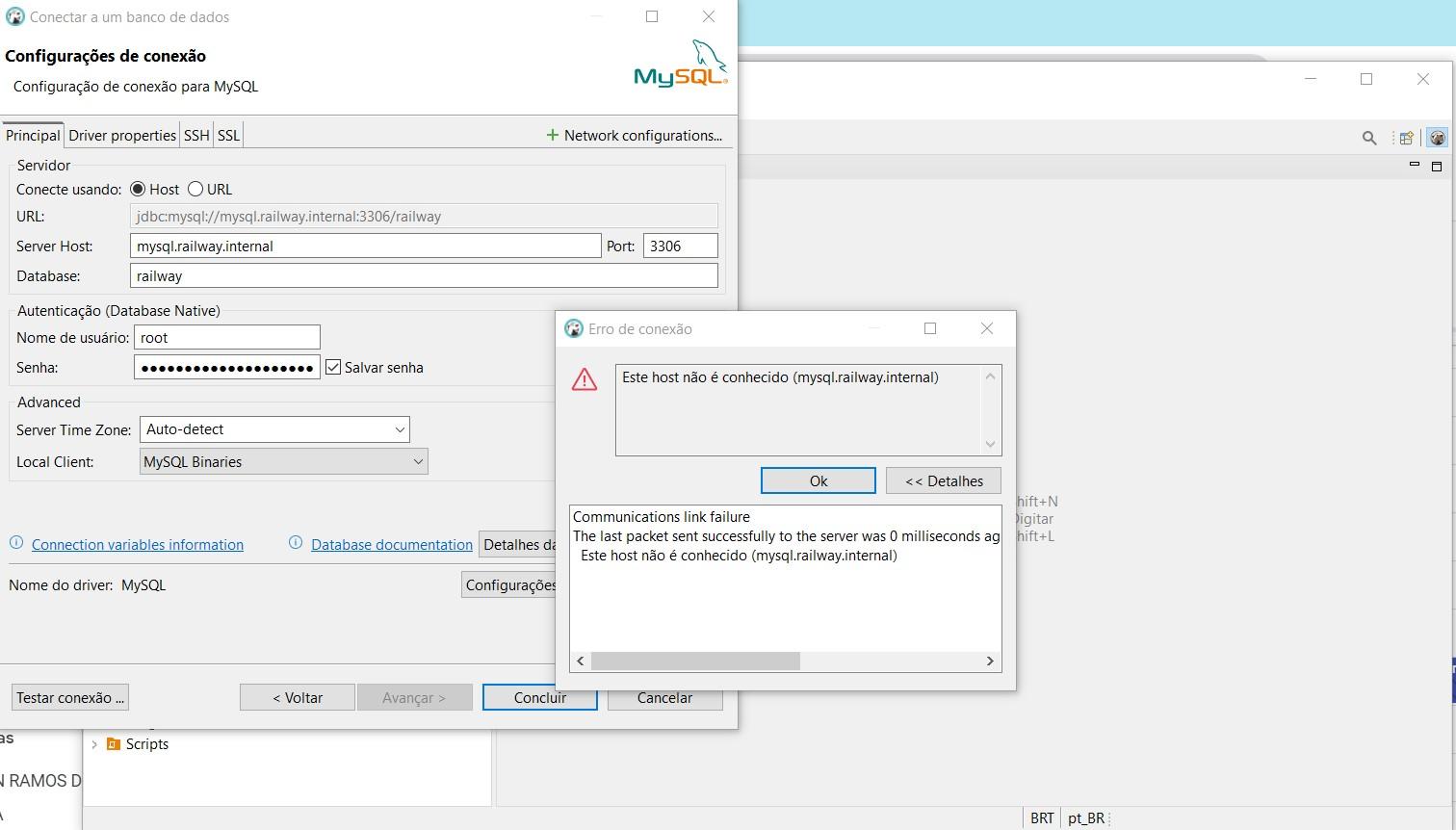
Task: Switch to the Driver properties tab
Action: pos(122,135)
